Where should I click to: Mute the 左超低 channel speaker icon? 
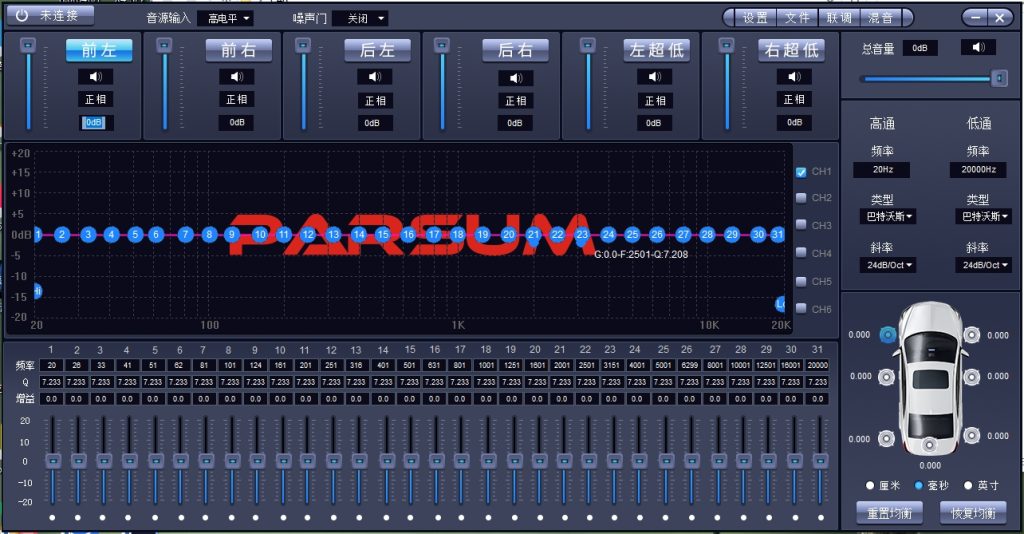pos(654,77)
